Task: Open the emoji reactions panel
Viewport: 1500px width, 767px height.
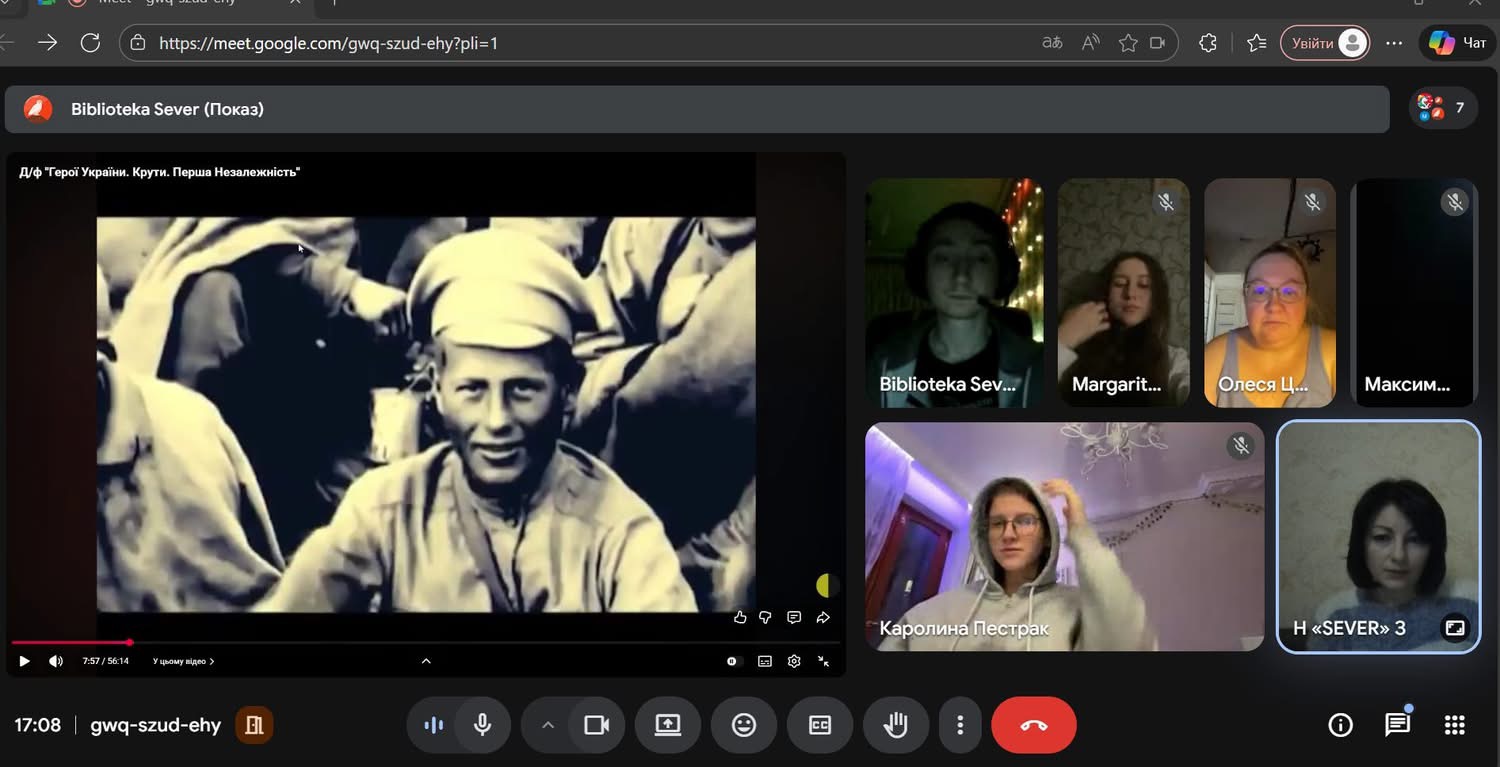Action: [x=744, y=725]
